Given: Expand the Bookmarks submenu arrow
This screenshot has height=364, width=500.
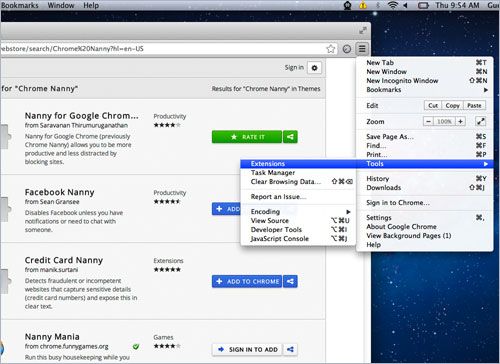Looking at the screenshot, I should [x=486, y=90].
